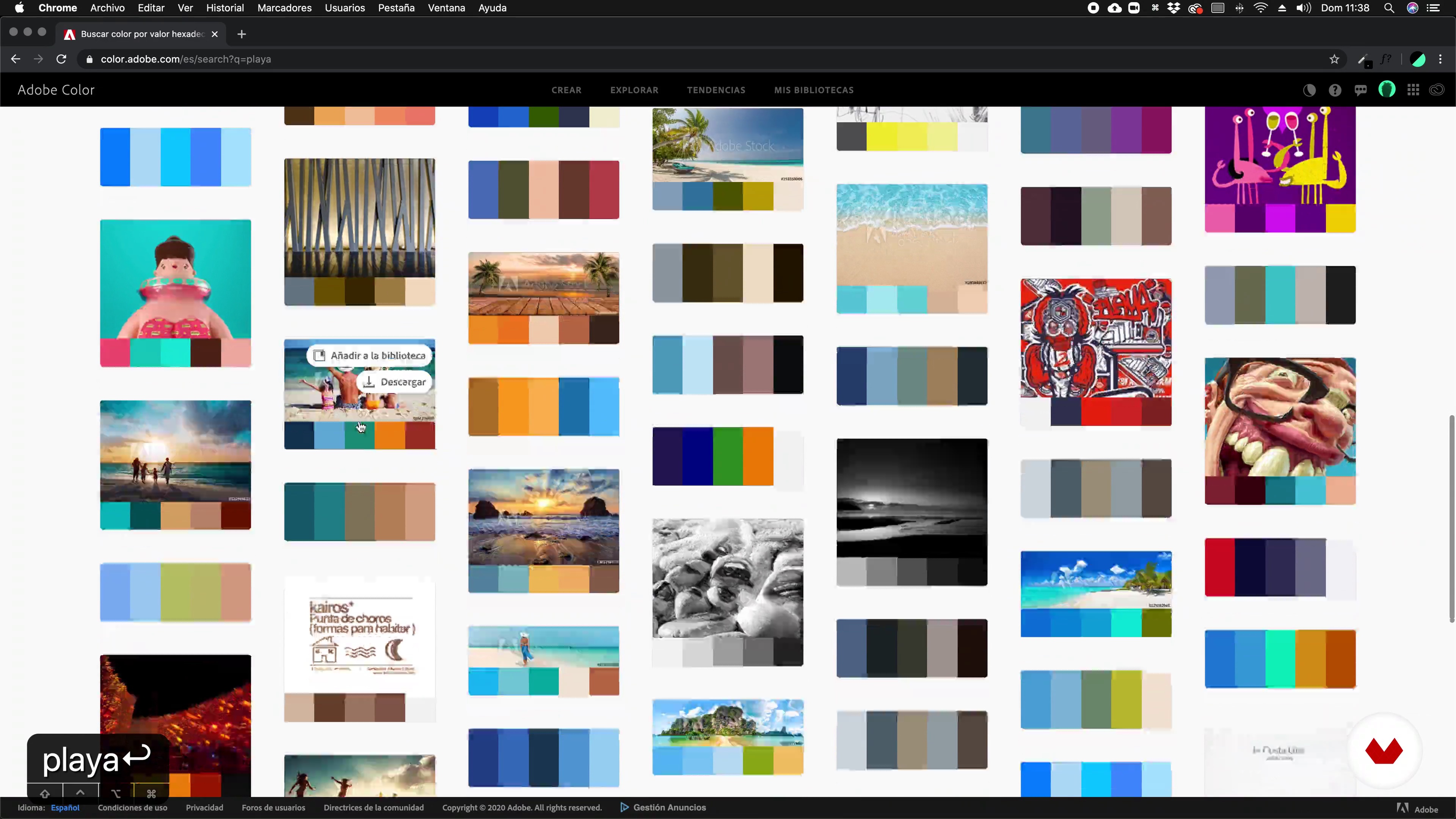Open a new browser tab
This screenshot has width=1456, height=819.
(x=242, y=34)
